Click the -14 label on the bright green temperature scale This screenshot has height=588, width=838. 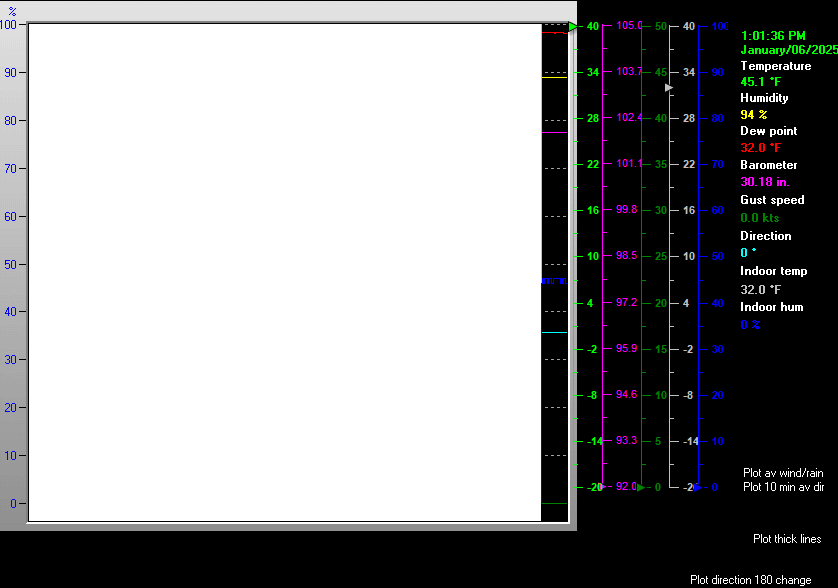tap(594, 441)
